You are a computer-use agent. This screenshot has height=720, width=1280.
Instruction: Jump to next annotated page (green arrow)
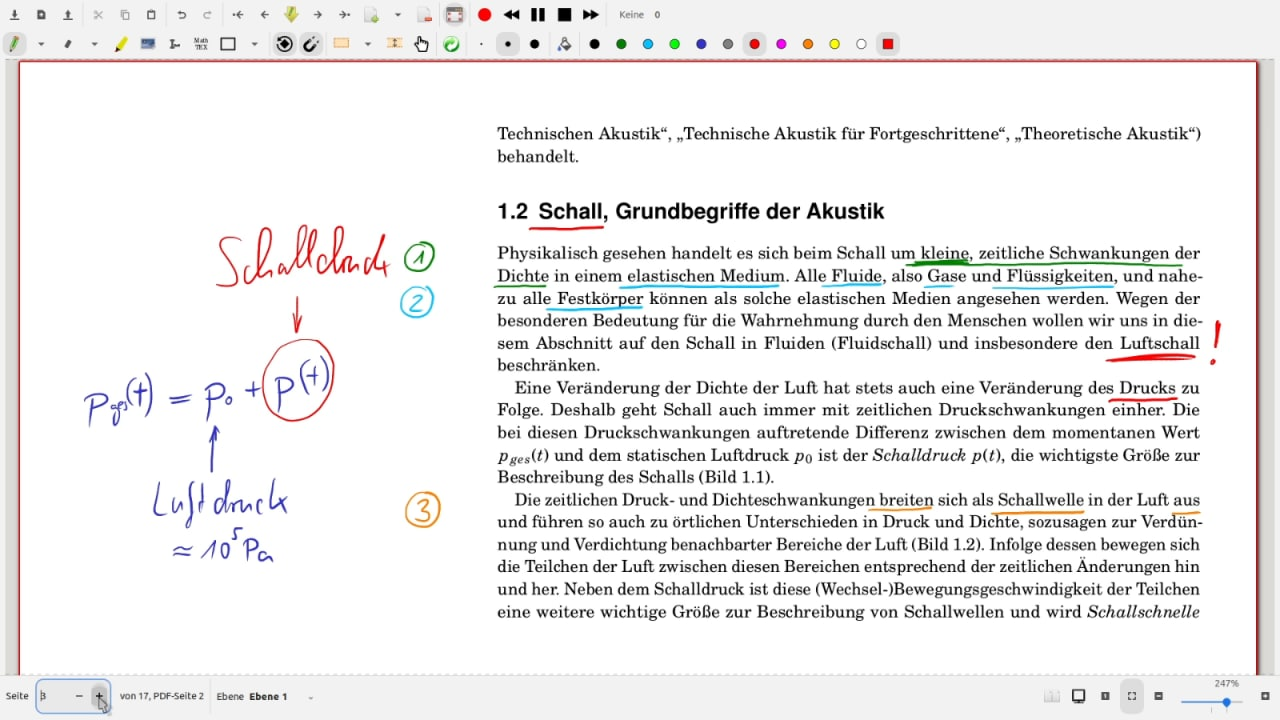291,15
